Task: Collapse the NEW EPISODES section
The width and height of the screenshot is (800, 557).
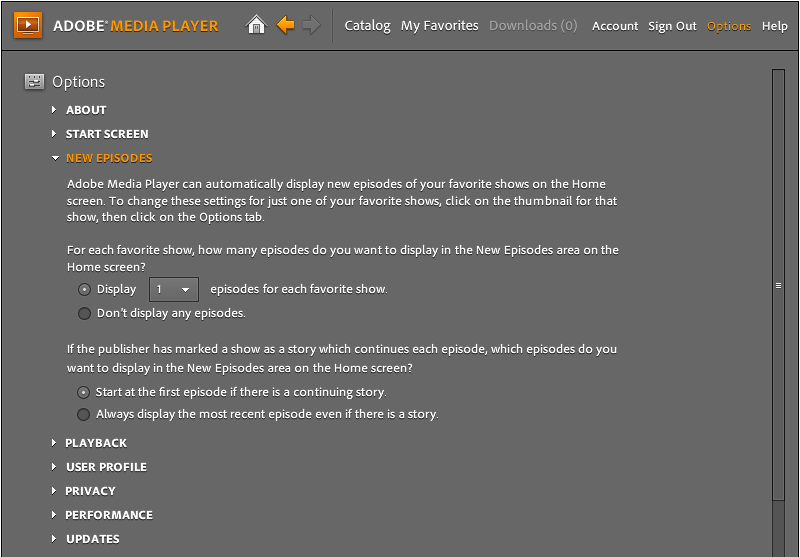Action: (108, 158)
